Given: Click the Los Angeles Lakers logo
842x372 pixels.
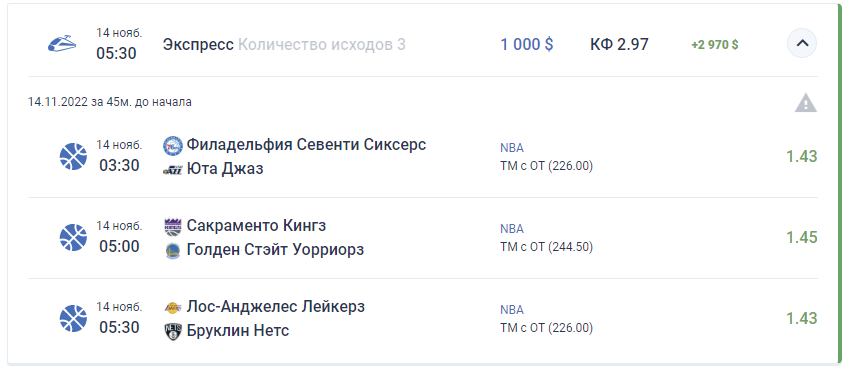Looking at the screenshot, I should [x=173, y=308].
